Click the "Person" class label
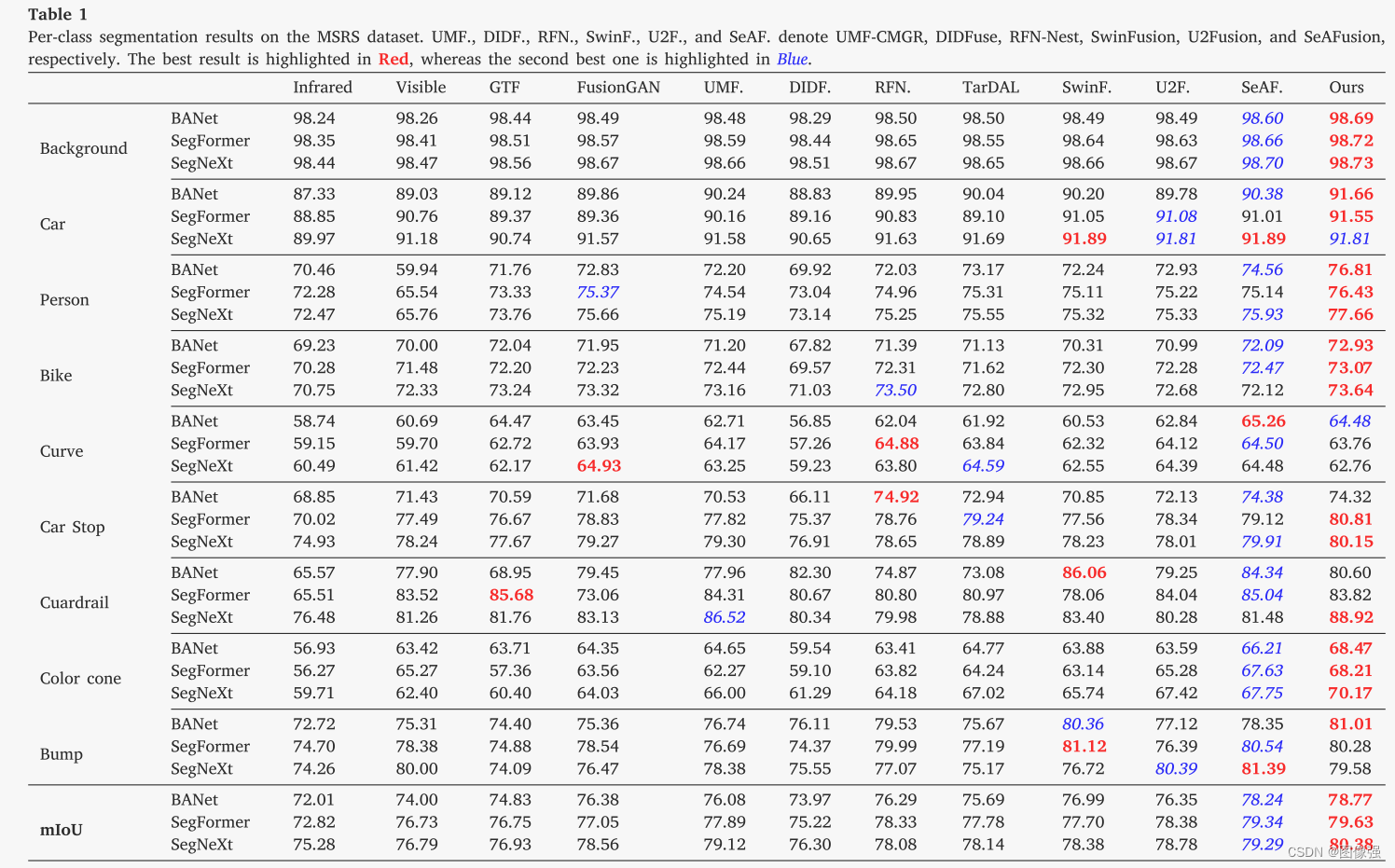The height and width of the screenshot is (868, 1395). [x=64, y=300]
